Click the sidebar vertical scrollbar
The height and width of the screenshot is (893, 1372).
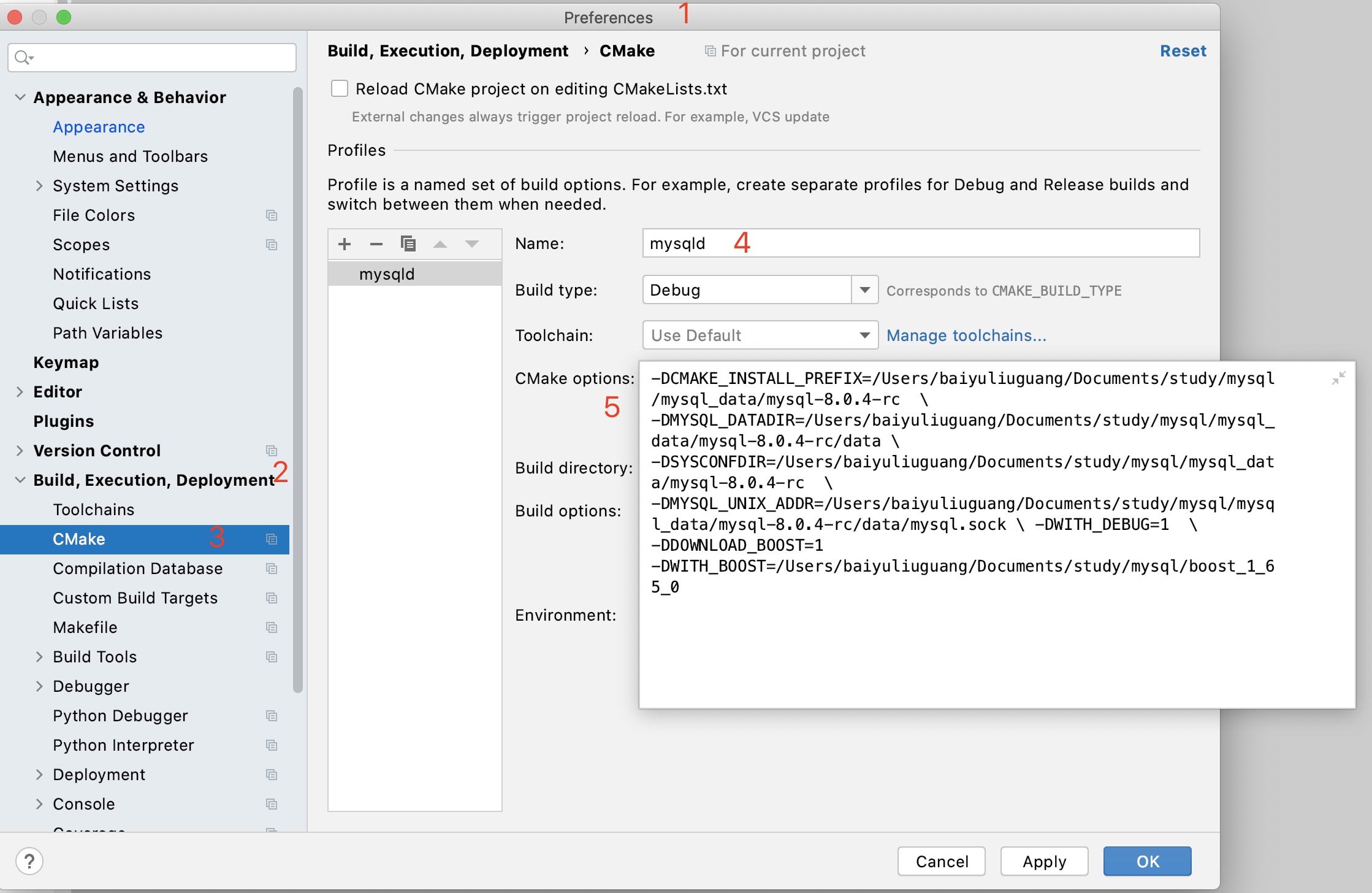(298, 390)
